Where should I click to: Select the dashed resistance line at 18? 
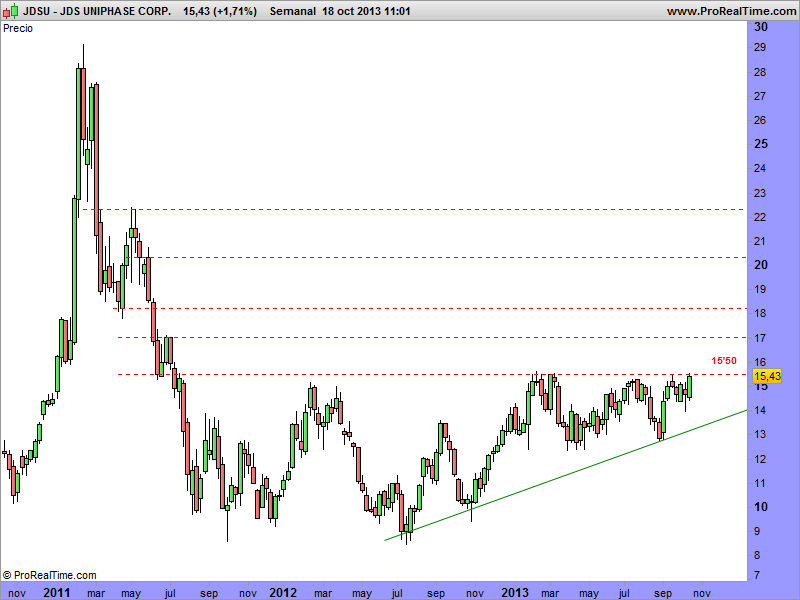[430, 308]
